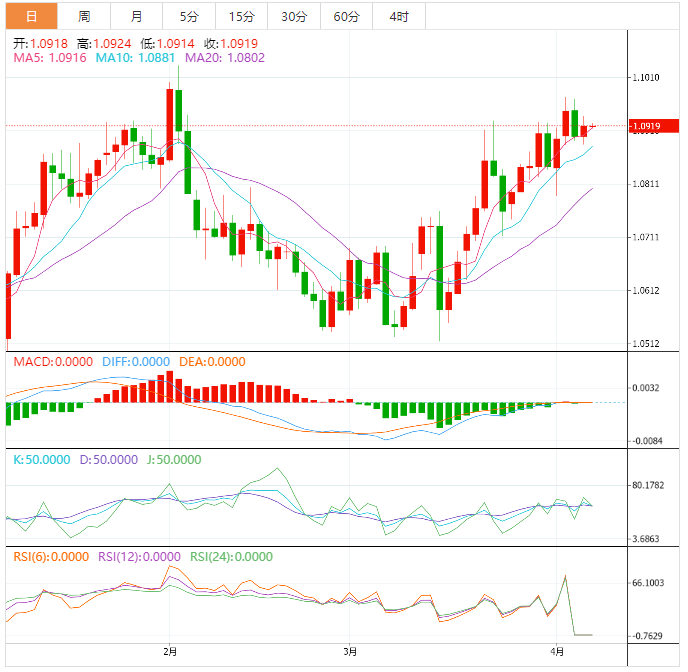Click the red 1.0919 current price tag
Image resolution: width=688 pixels, height=672 pixels.
(x=647, y=126)
